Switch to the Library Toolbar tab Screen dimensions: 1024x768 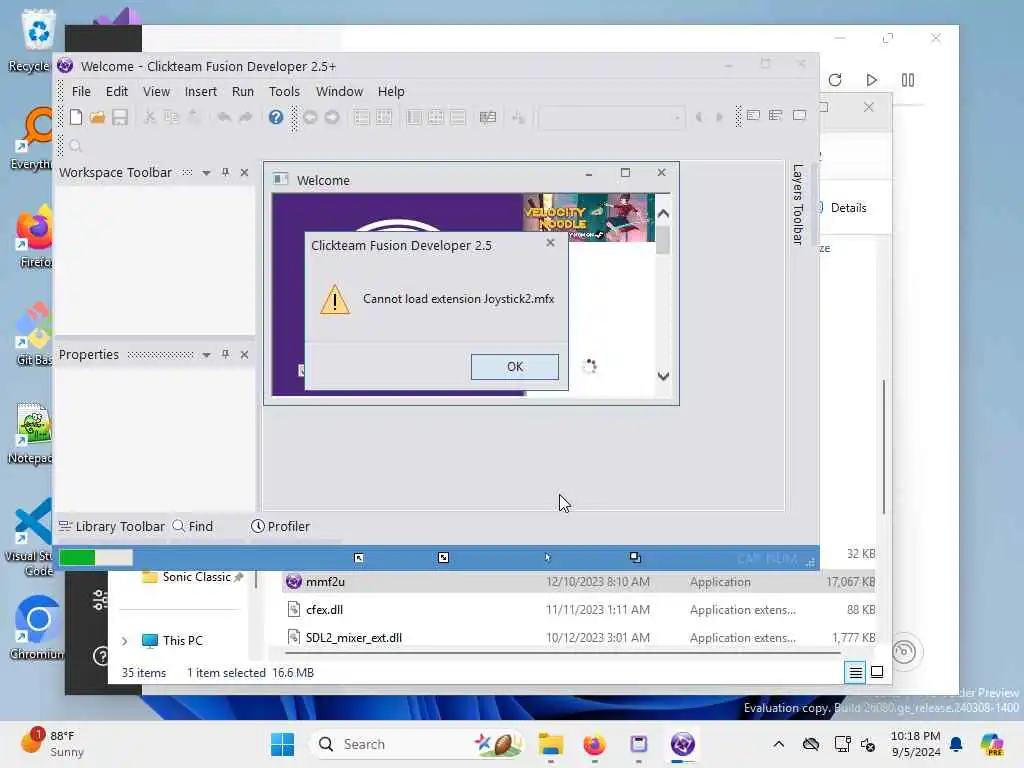coord(112,526)
